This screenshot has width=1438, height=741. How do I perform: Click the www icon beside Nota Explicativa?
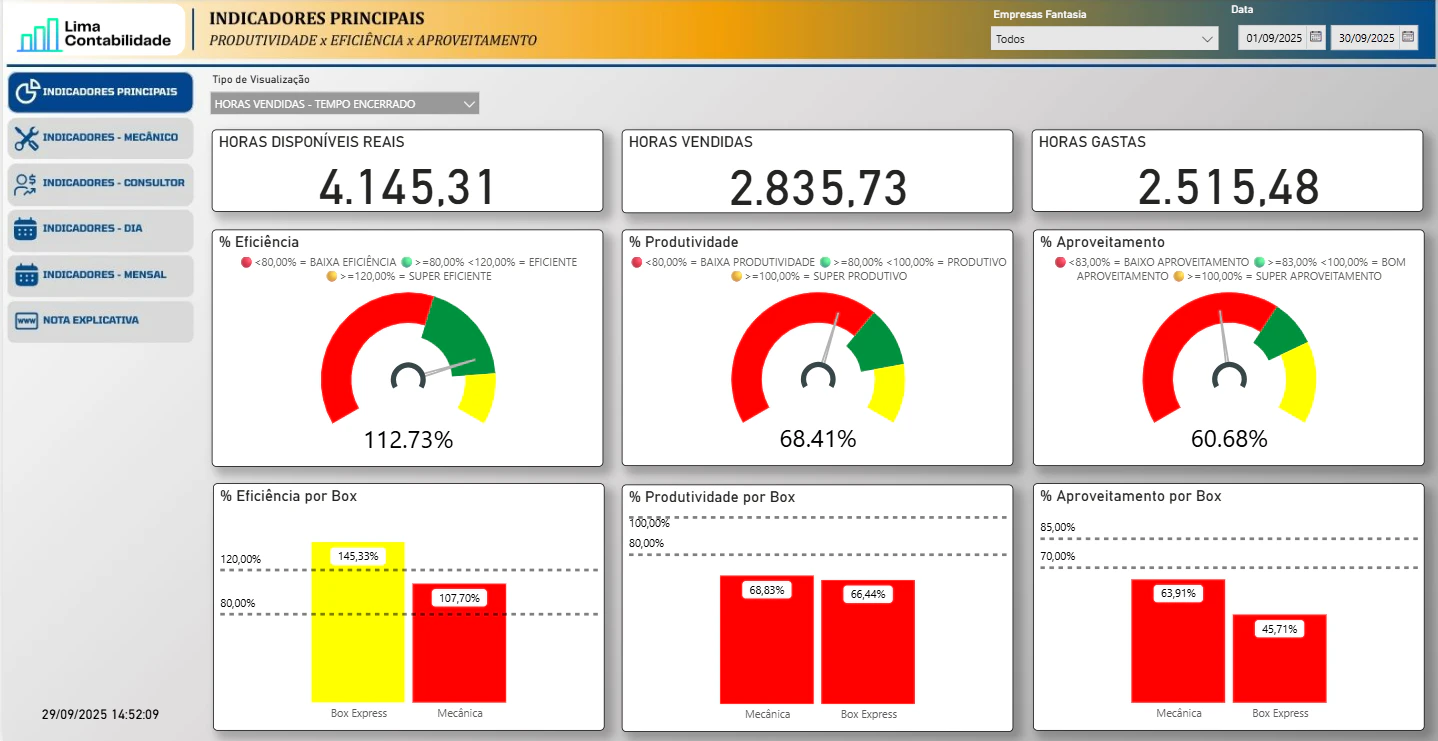coord(27,321)
